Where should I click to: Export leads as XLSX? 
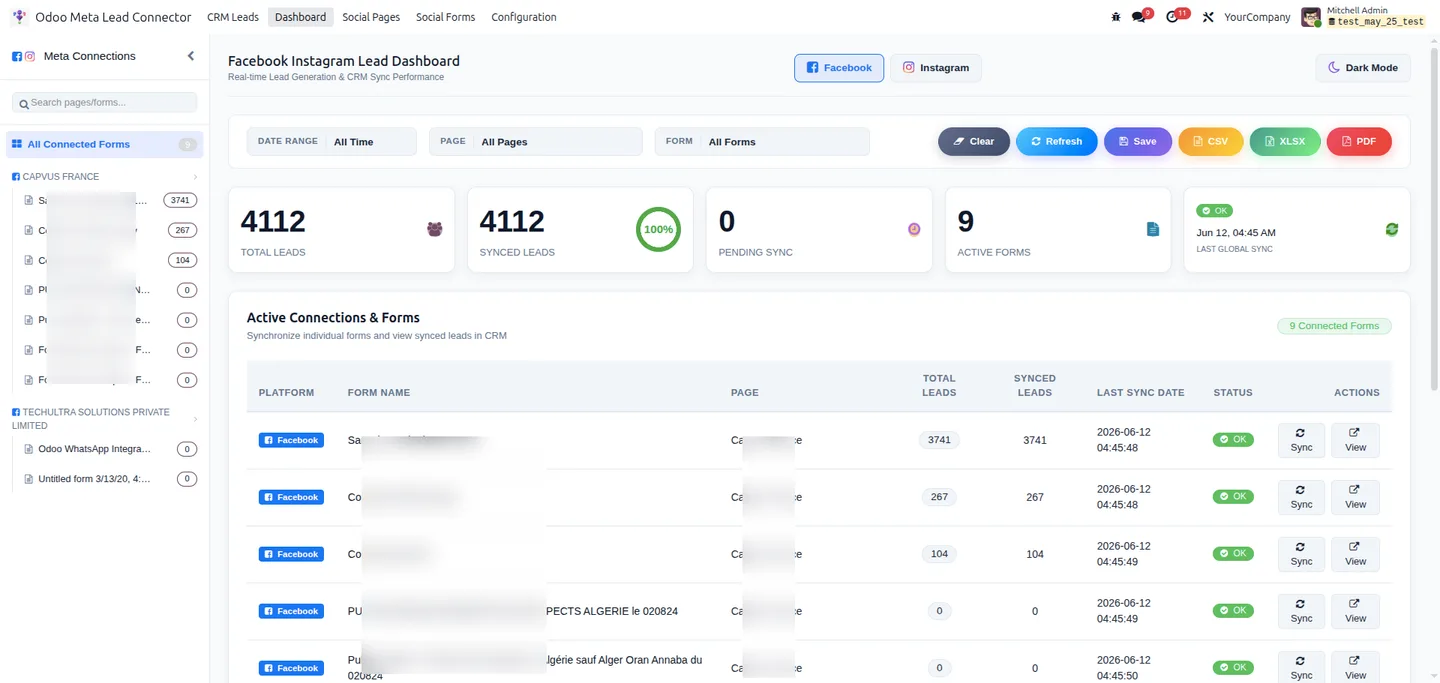[x=1285, y=142]
